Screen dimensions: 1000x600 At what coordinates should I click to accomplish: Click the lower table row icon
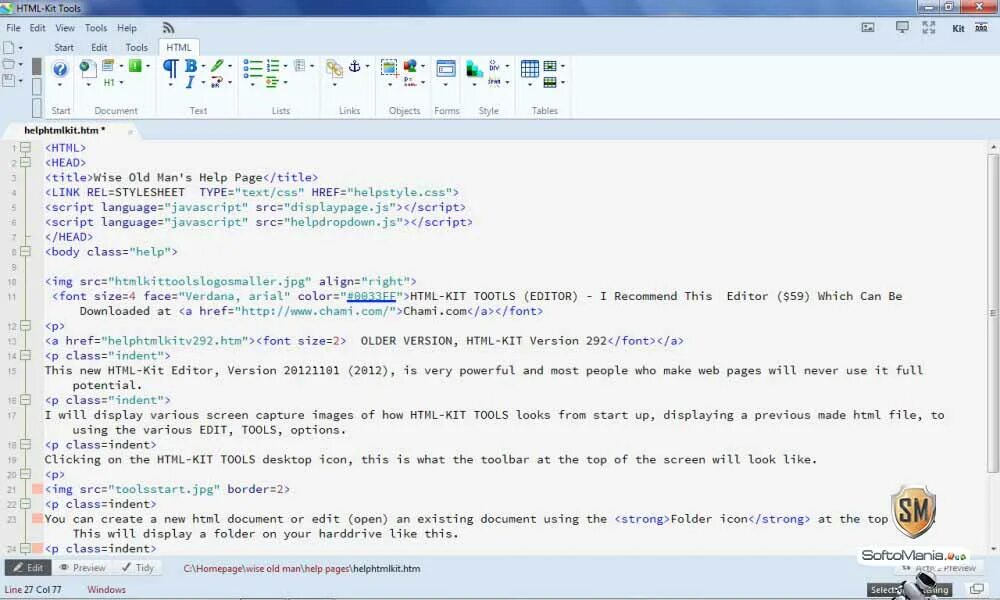(x=550, y=82)
